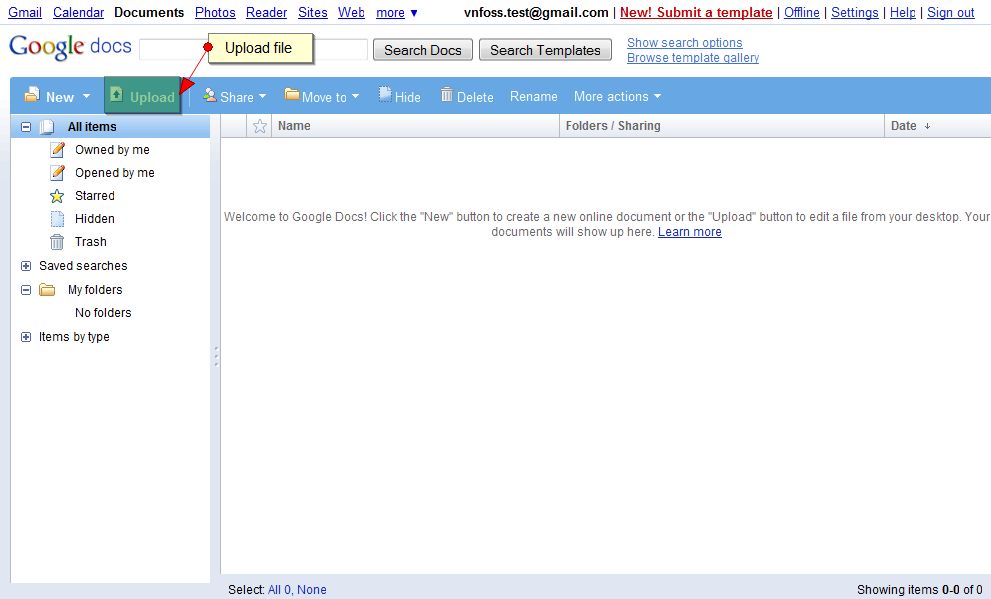991x599 pixels.
Task: Click the My folders folder icon
Action: [x=47, y=290]
